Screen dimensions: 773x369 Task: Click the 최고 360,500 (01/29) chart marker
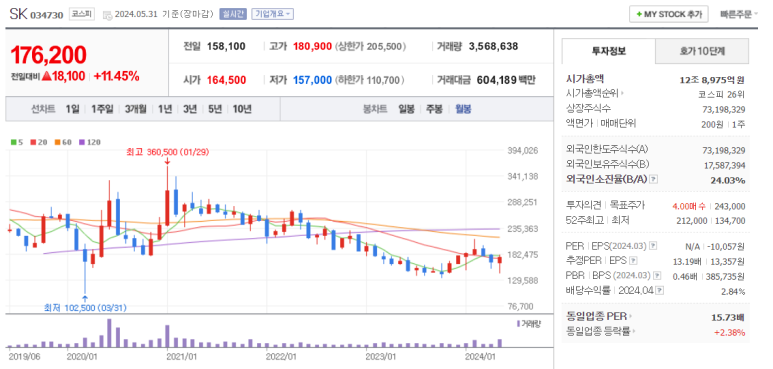point(168,152)
